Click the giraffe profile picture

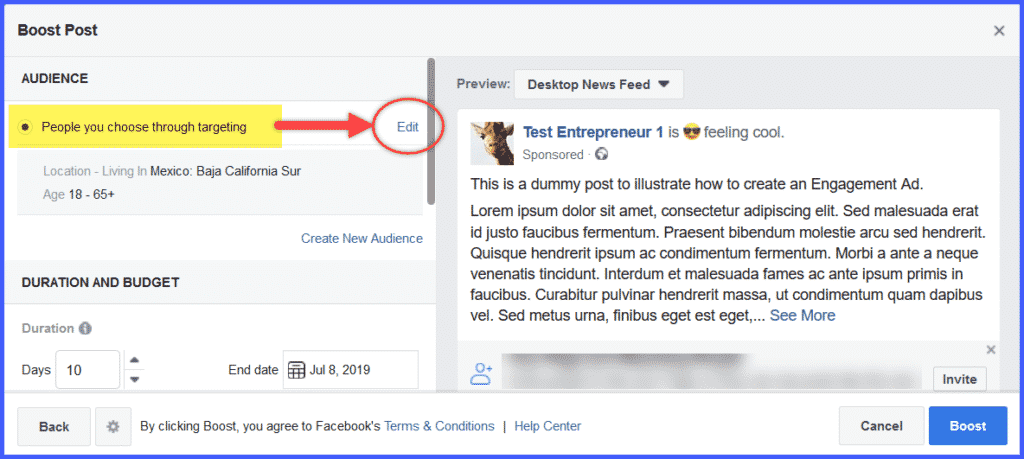click(x=492, y=143)
